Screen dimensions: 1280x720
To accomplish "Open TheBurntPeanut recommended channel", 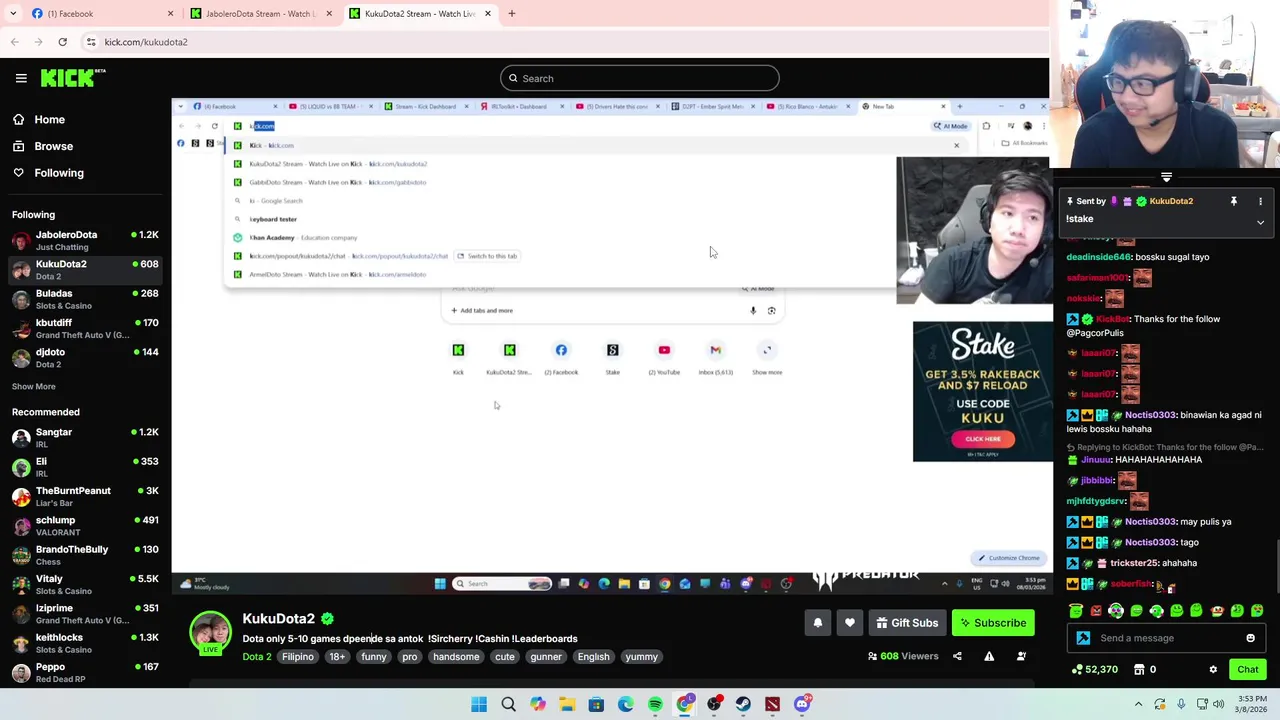I will 85,497.
